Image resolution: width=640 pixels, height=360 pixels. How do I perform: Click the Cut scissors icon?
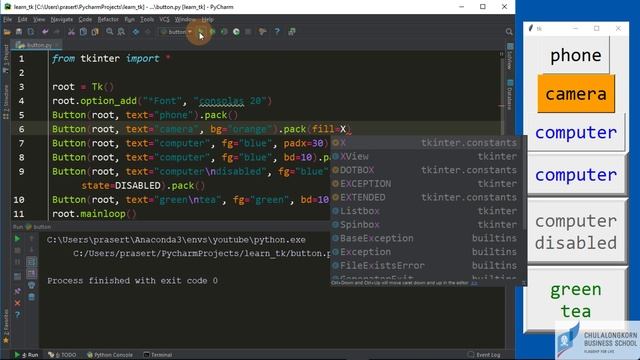click(x=71, y=32)
